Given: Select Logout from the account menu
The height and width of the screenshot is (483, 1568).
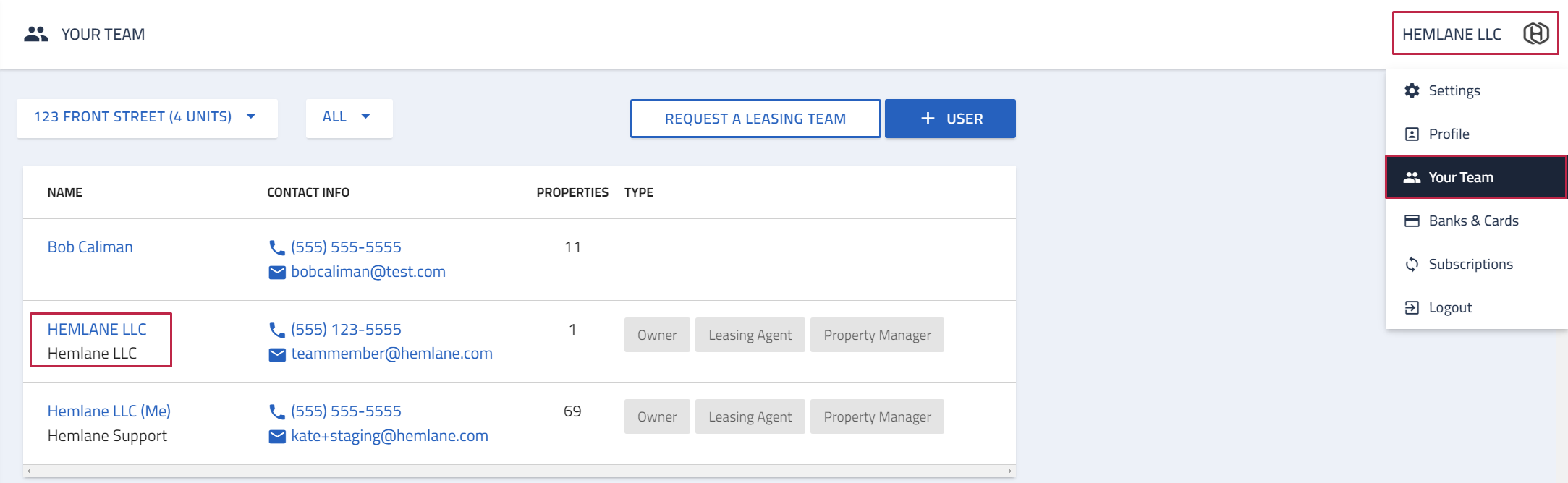Looking at the screenshot, I should point(1476,307).
